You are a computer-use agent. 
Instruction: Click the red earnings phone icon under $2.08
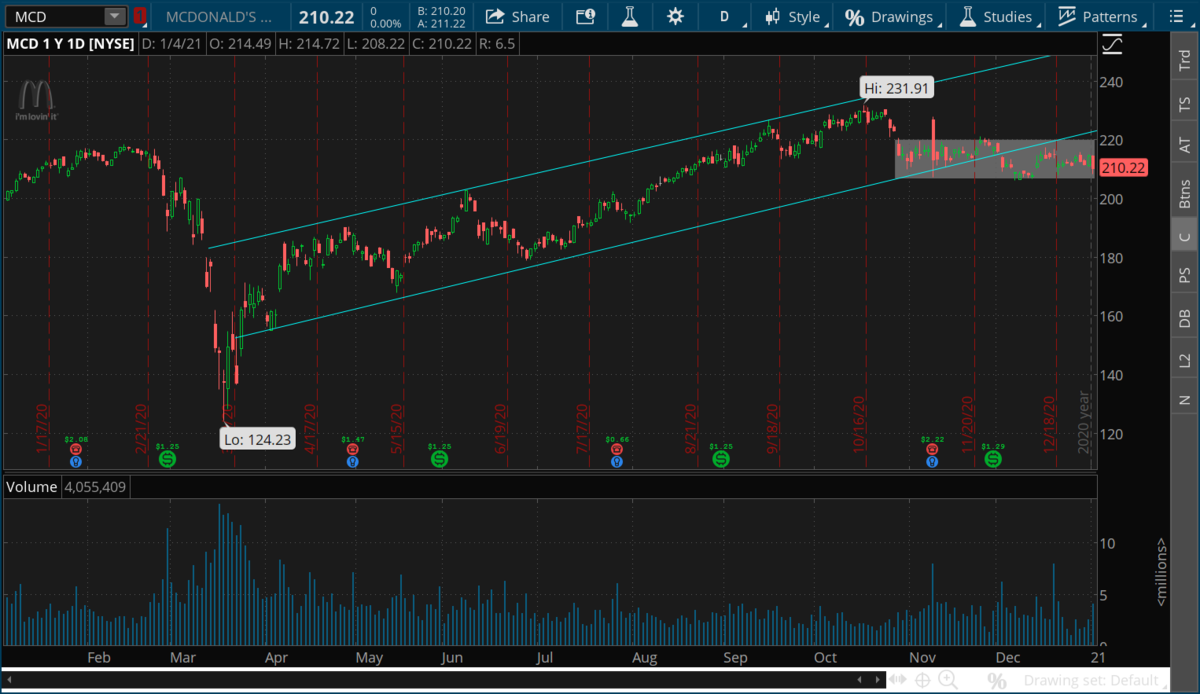point(76,450)
